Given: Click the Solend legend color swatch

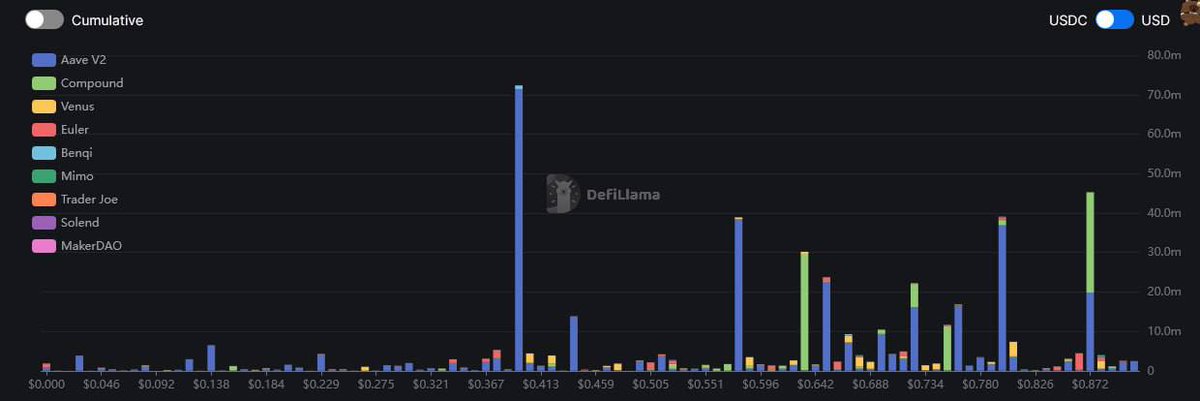Looking at the screenshot, I should [x=44, y=222].
